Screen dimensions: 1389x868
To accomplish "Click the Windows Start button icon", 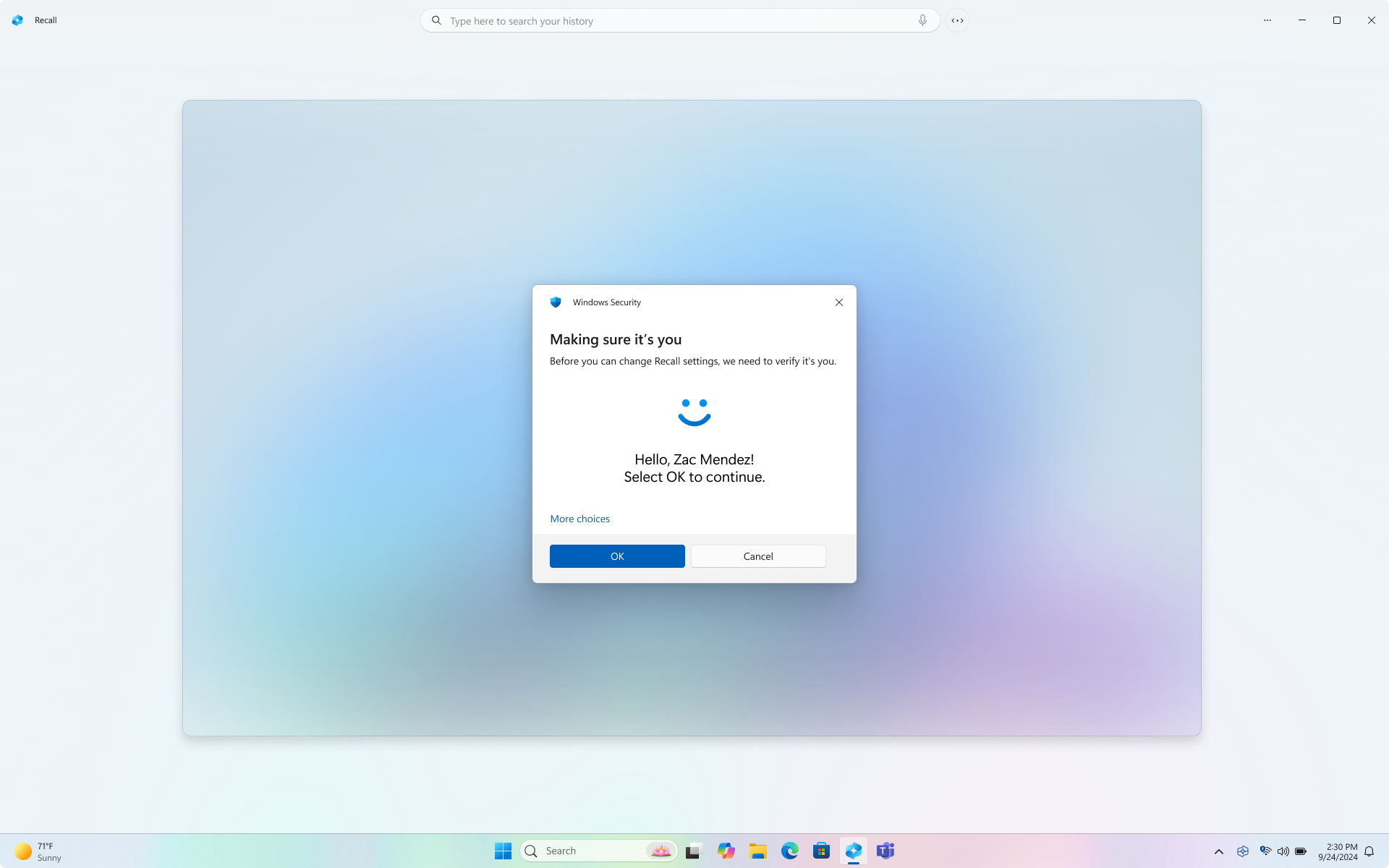I will 503,851.
